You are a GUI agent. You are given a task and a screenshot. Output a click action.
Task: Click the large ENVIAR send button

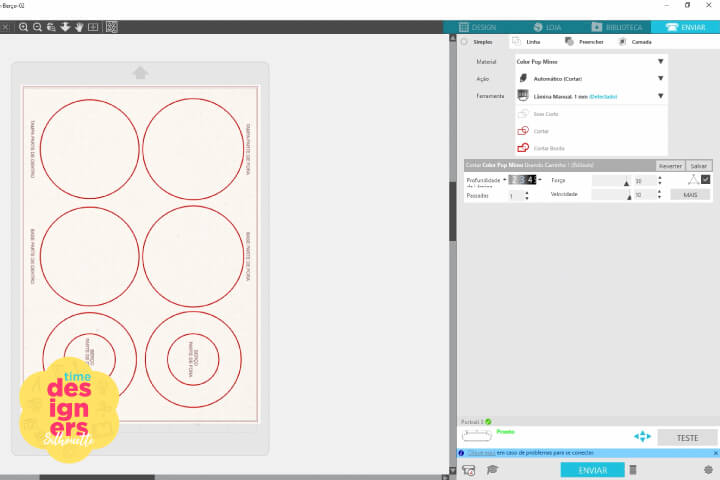click(x=592, y=470)
